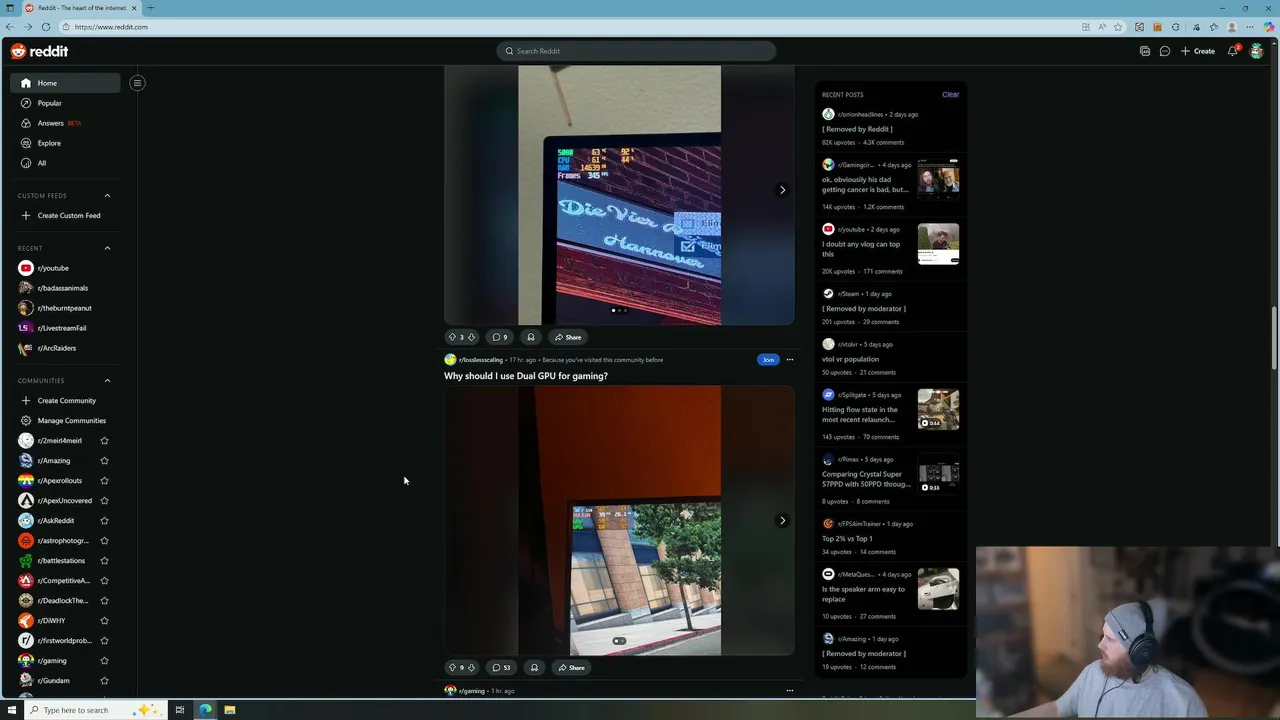Open Edge from the Windows taskbar
This screenshot has width=1280, height=720.
click(205, 710)
